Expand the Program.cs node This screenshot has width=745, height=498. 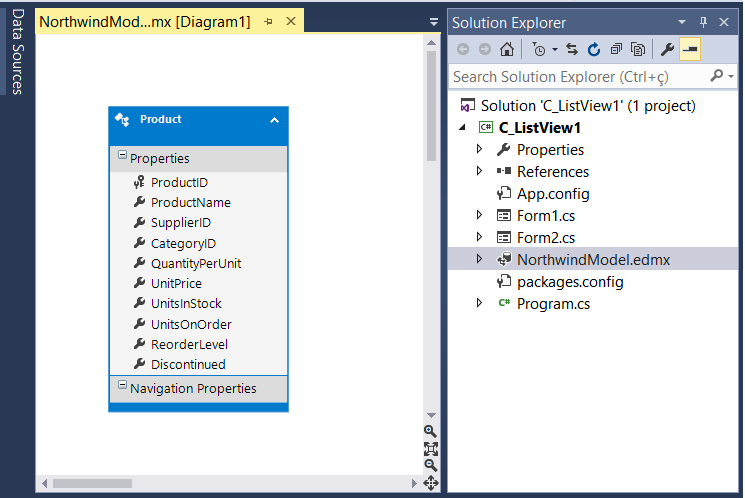point(479,303)
